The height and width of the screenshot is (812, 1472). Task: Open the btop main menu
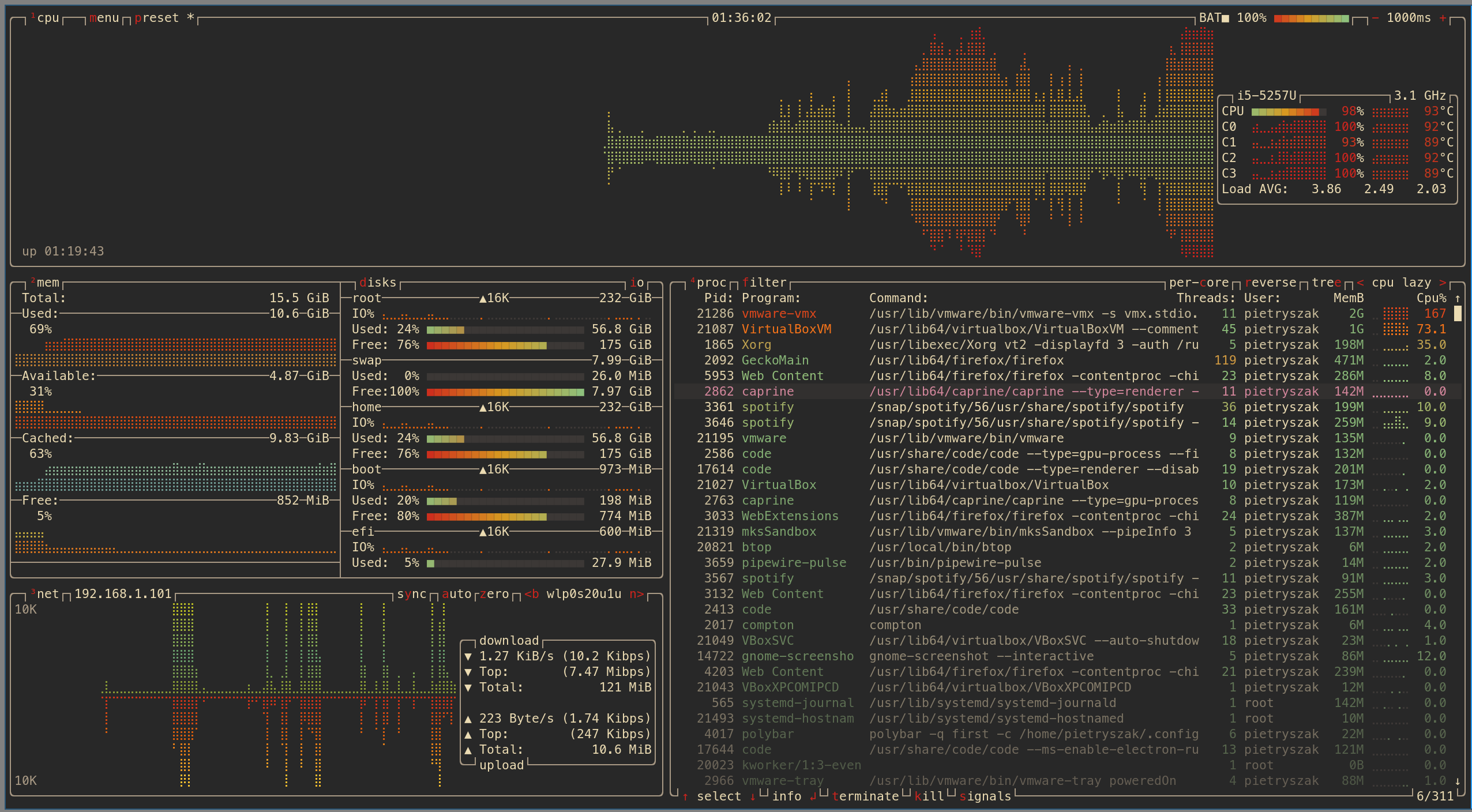pos(104,17)
